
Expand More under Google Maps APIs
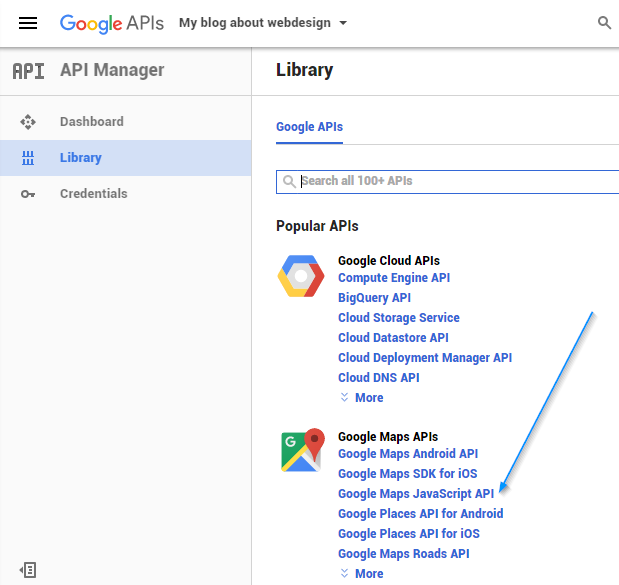tap(362, 574)
